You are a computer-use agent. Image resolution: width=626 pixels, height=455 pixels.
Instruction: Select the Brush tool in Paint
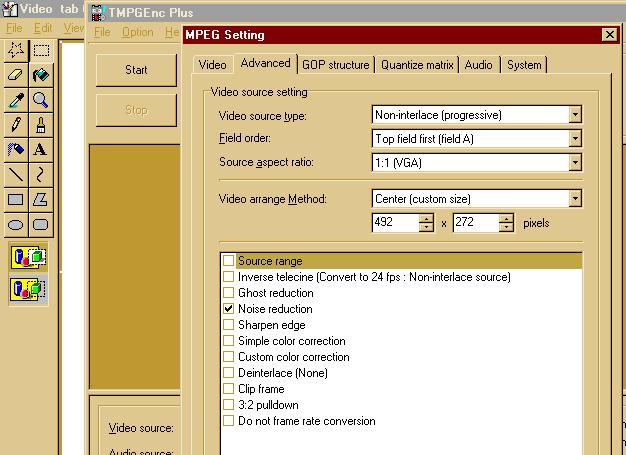coord(41,125)
